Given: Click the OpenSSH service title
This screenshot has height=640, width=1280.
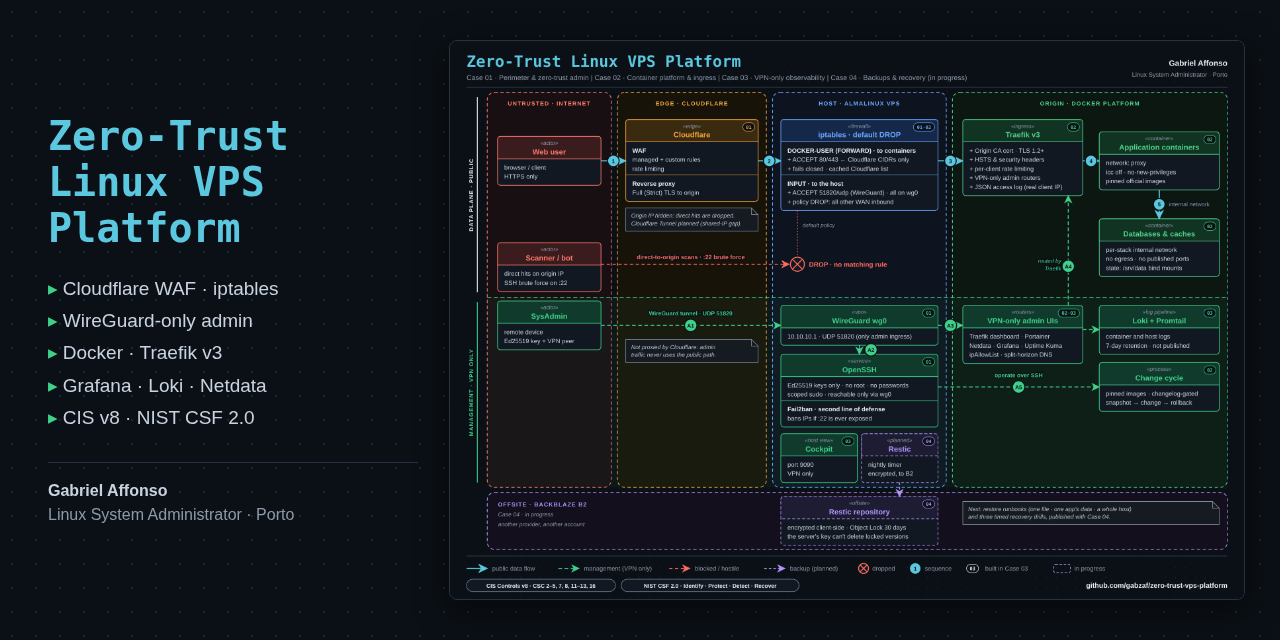Looking at the screenshot, I should 859,369.
